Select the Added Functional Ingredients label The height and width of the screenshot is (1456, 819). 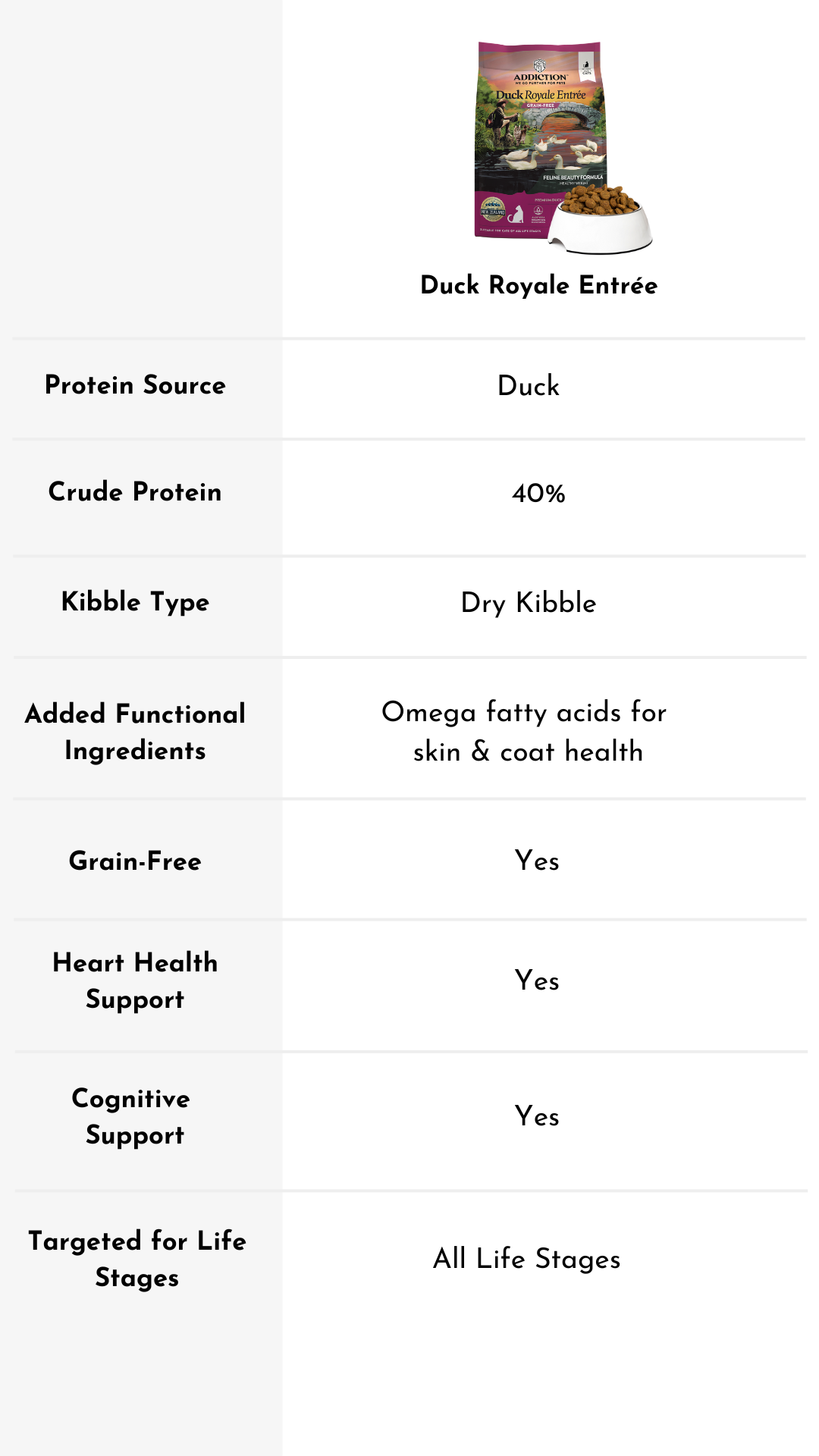(135, 732)
